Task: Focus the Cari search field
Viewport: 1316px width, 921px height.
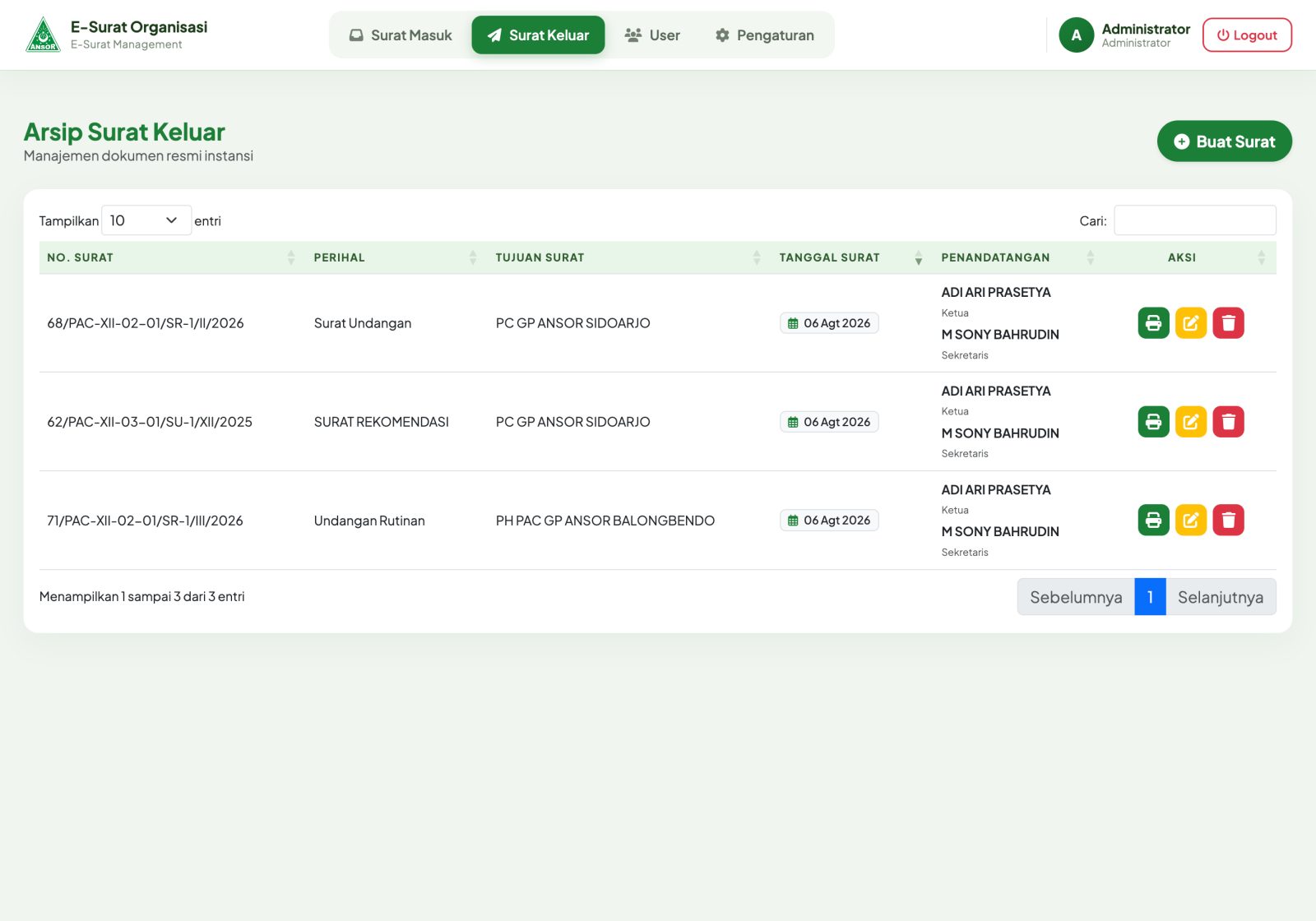Action: [x=1194, y=220]
